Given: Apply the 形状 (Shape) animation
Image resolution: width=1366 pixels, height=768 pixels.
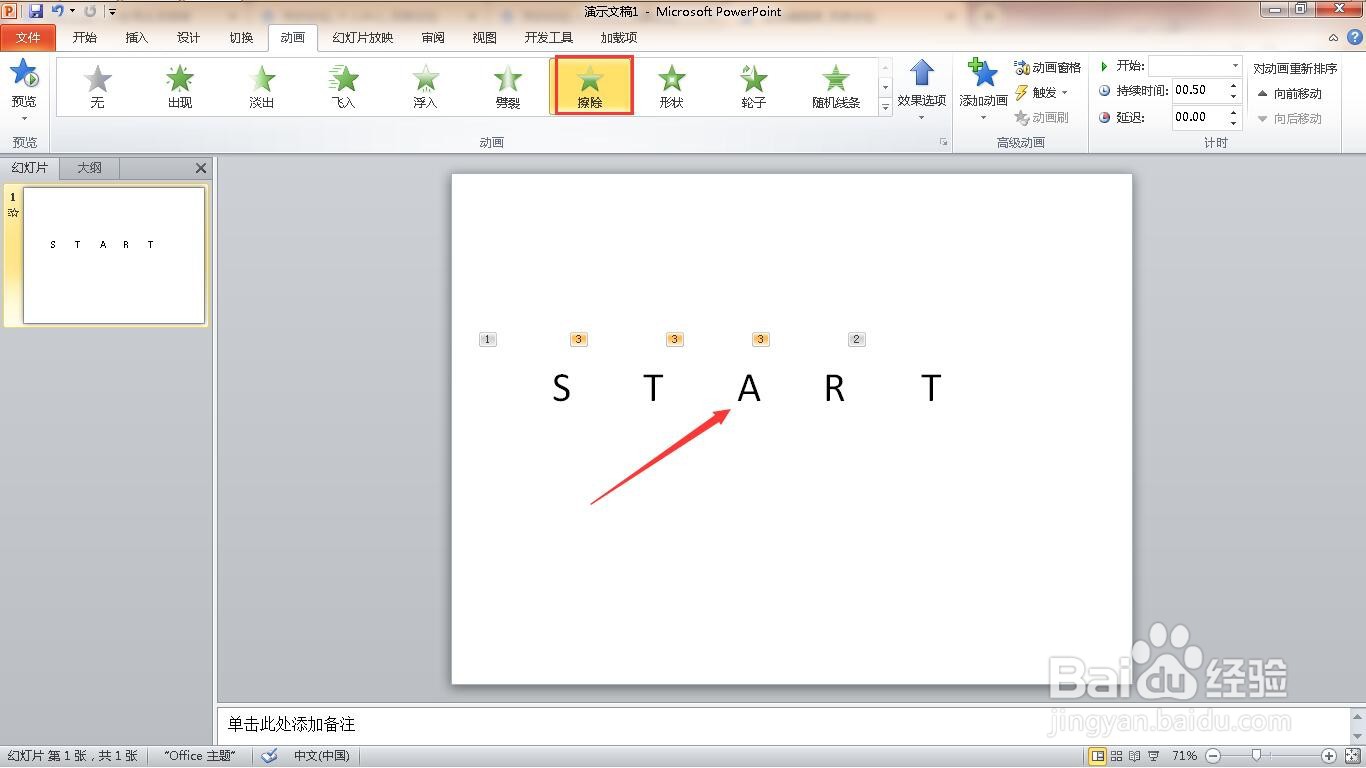Looking at the screenshot, I should [x=672, y=86].
